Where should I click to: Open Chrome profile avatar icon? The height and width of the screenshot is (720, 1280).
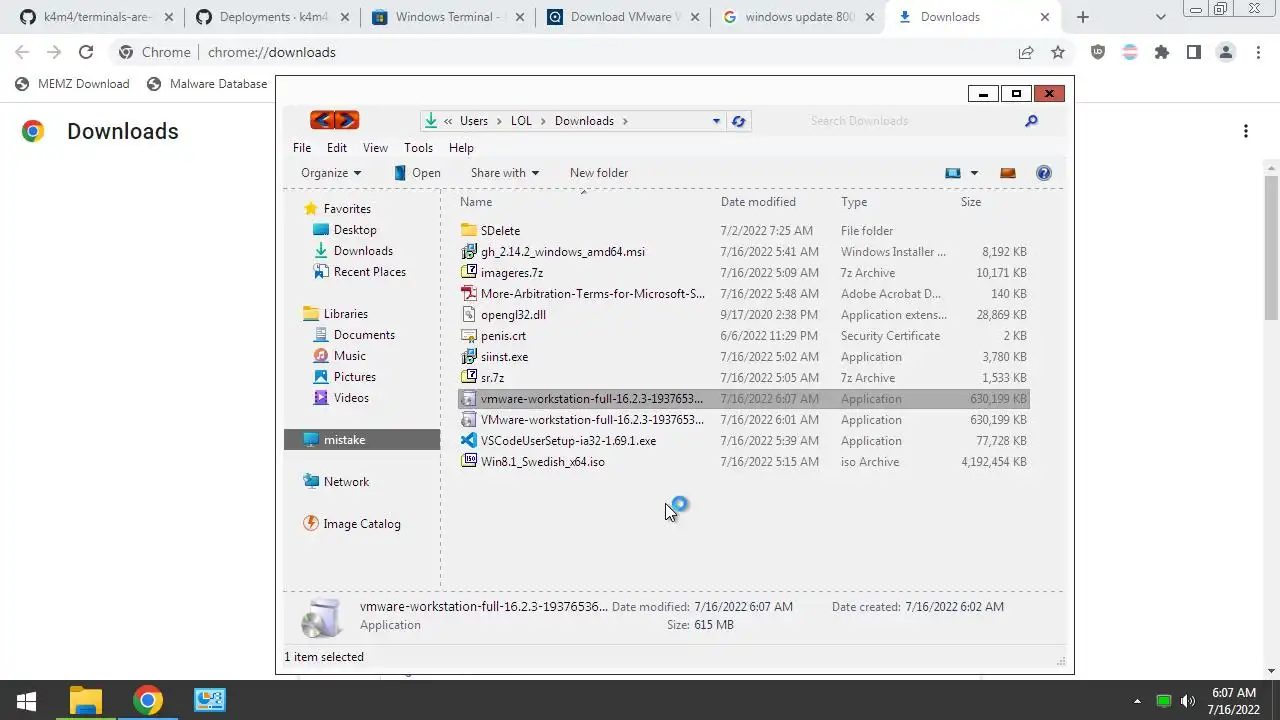(x=1225, y=52)
